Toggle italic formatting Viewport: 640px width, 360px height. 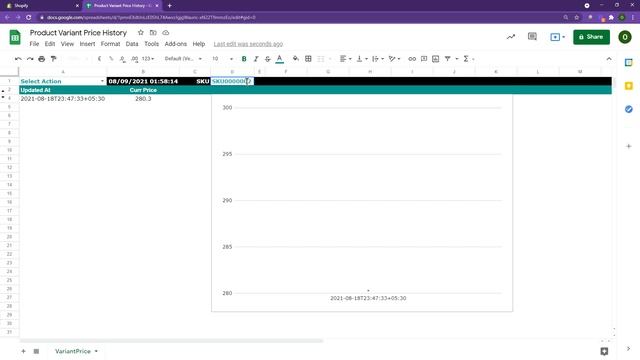click(256, 59)
